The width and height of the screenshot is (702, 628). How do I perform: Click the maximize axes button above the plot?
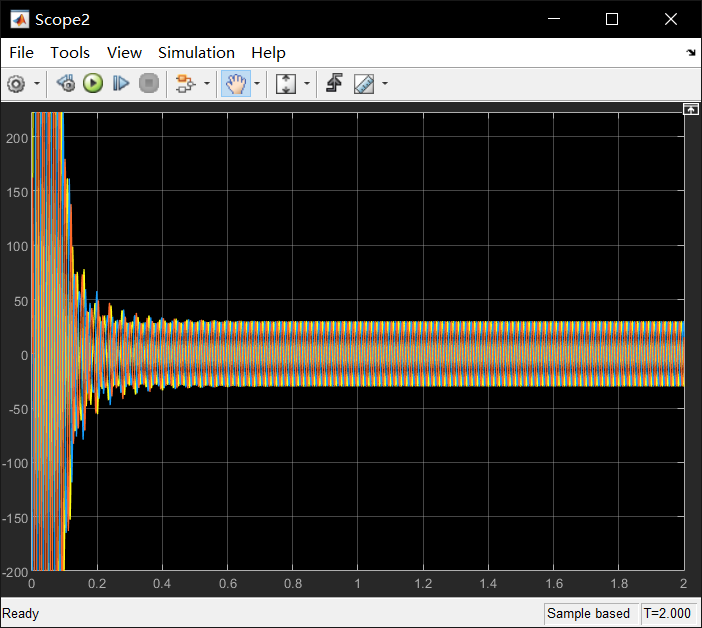(x=690, y=109)
